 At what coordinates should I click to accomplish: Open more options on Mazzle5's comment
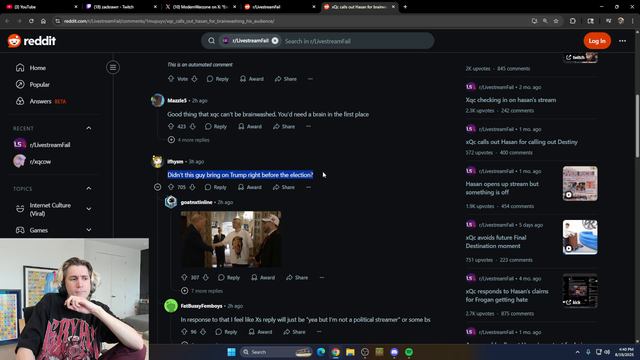click(309, 127)
